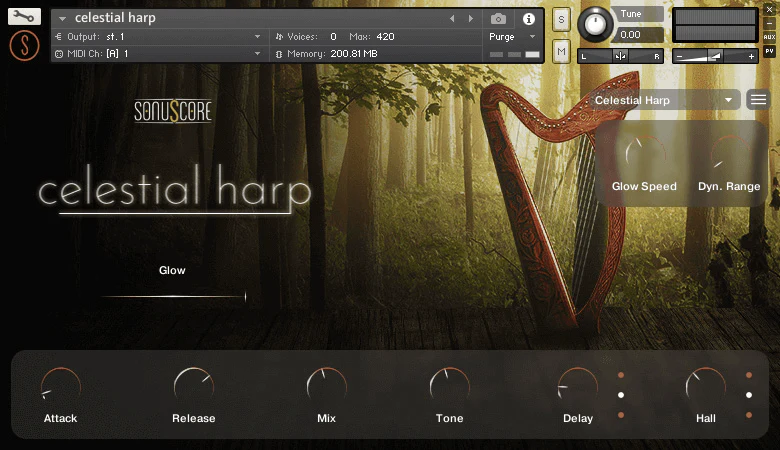This screenshot has height=450, width=780.
Task: Click the Tune knob
Action: pos(595,24)
